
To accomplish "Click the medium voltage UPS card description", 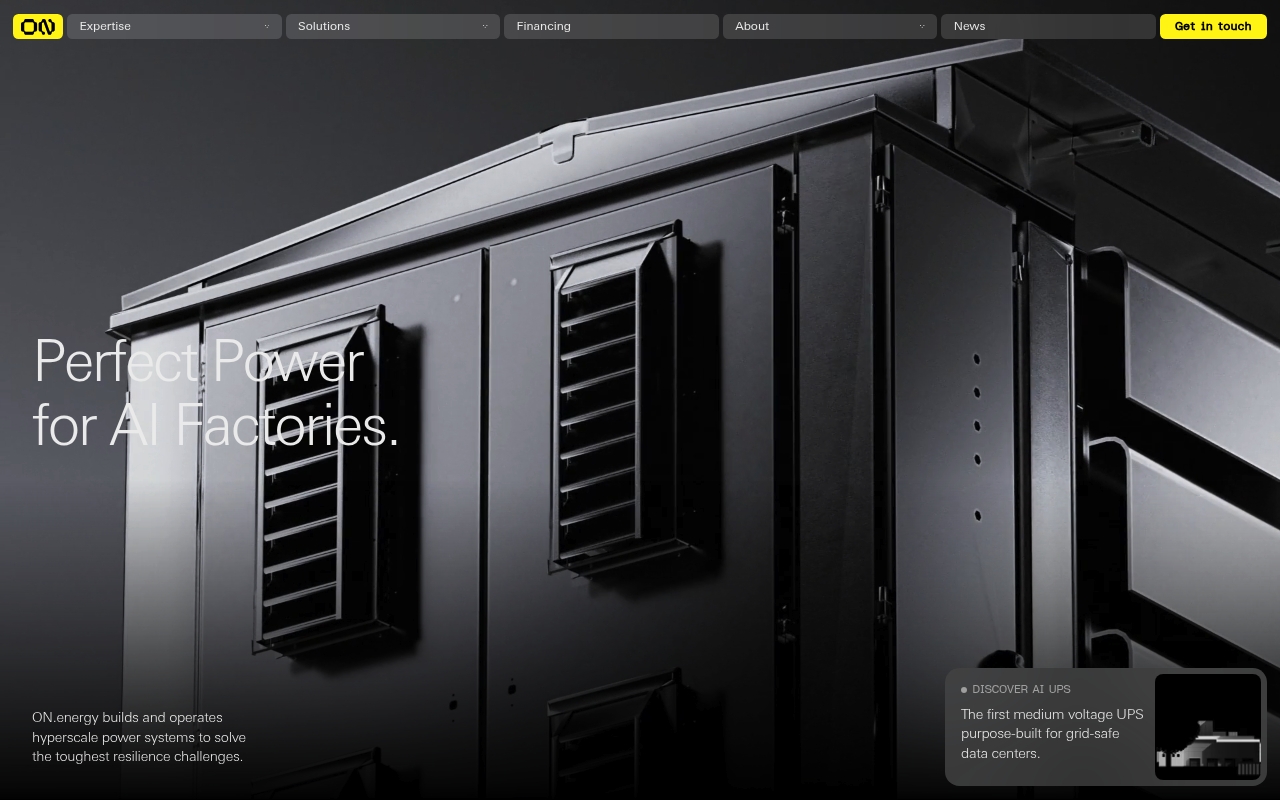I will 1052,734.
